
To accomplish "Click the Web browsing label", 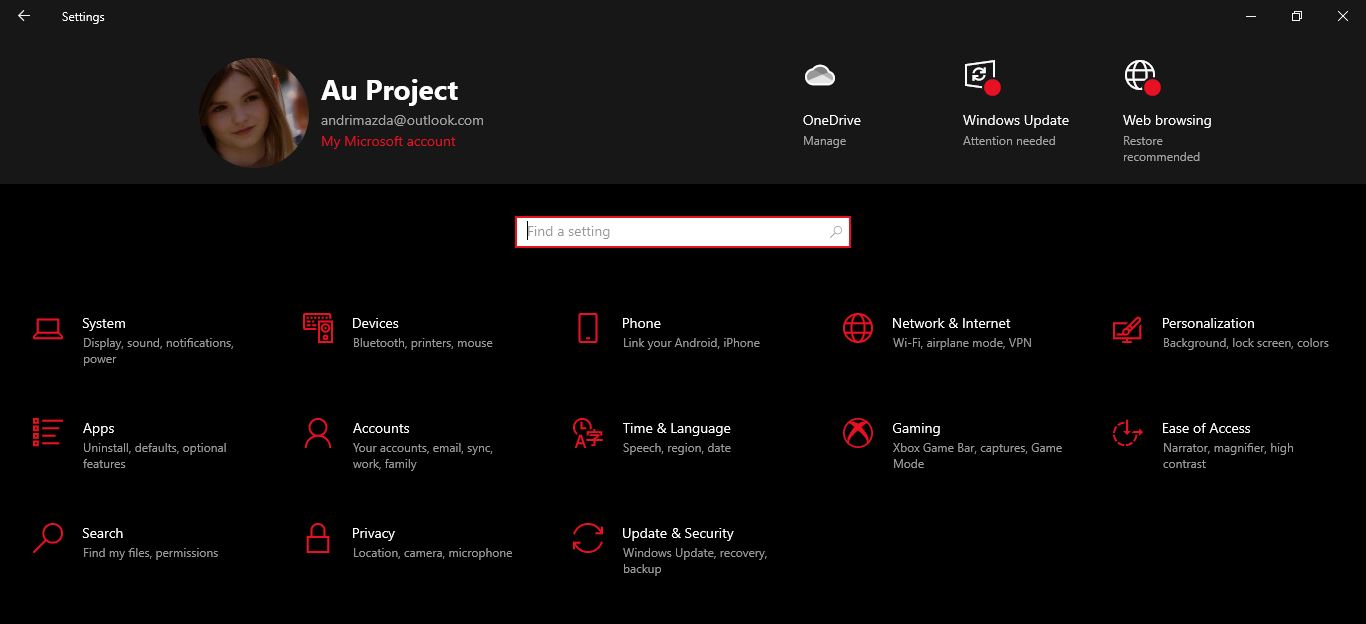I will [x=1167, y=120].
